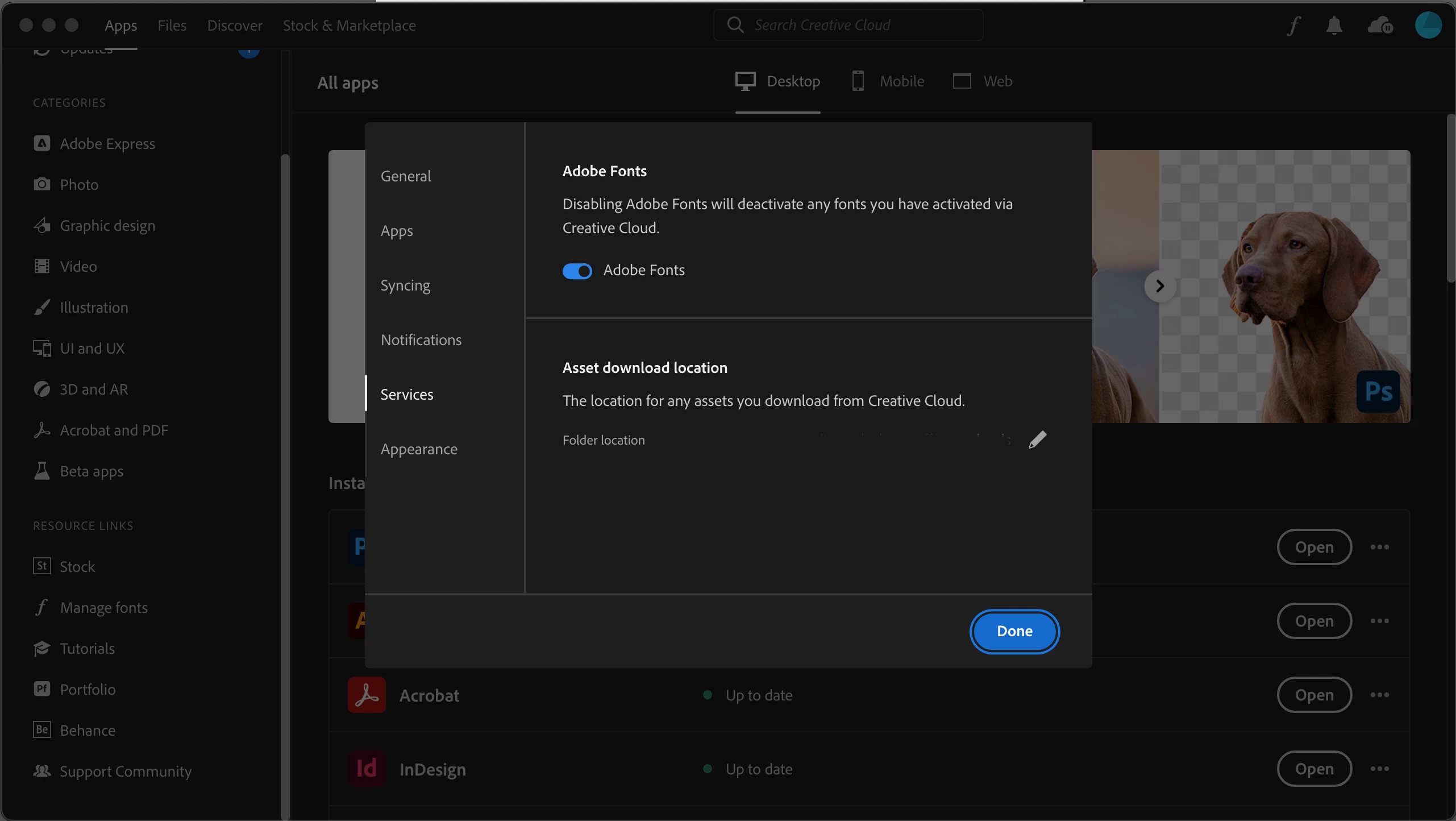This screenshot has height=821, width=1456.
Task: Toggle the Adobe Fonts switch
Action: point(577,271)
